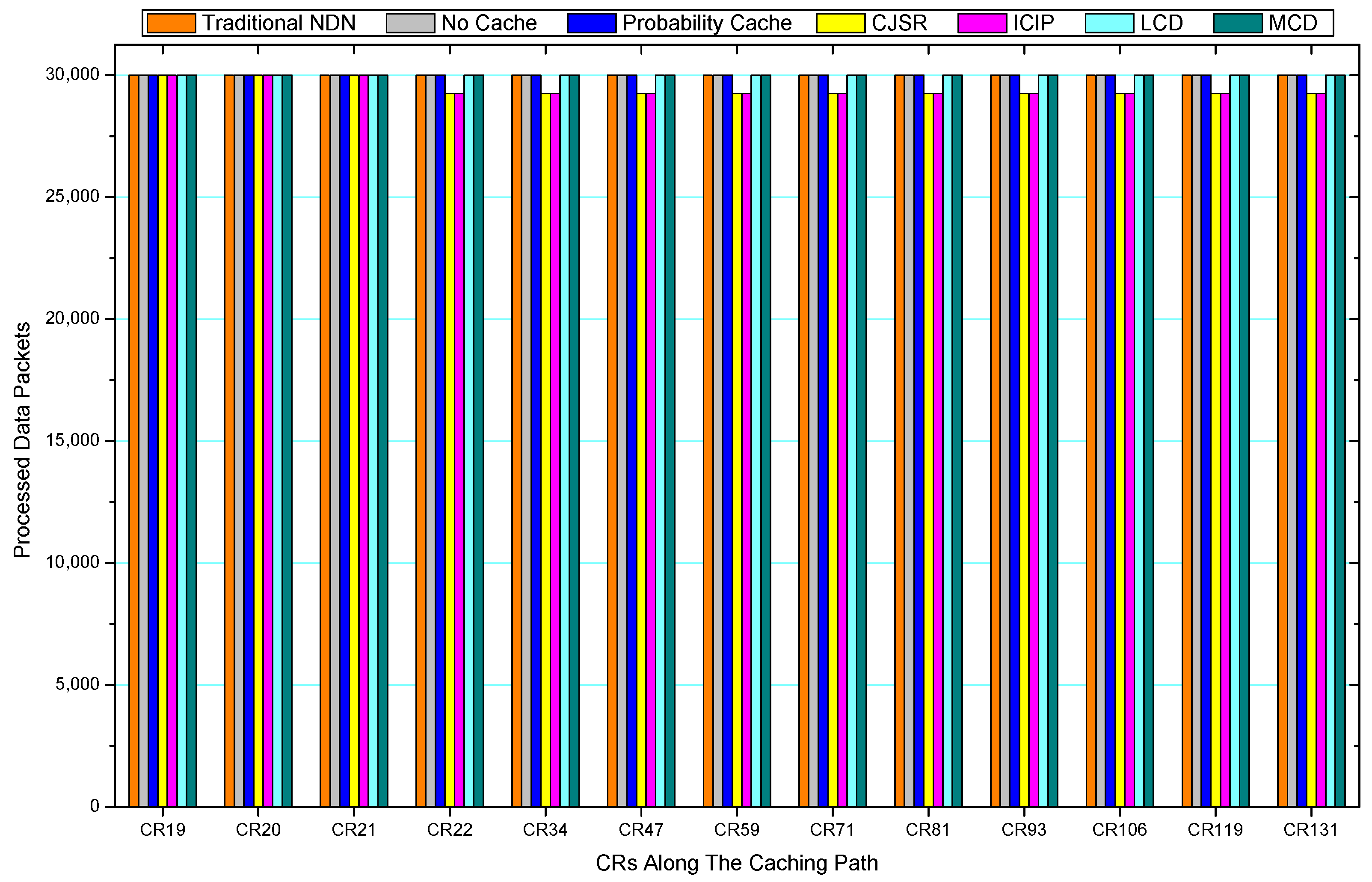Click the Processed Data Packets axis title

click(22, 440)
